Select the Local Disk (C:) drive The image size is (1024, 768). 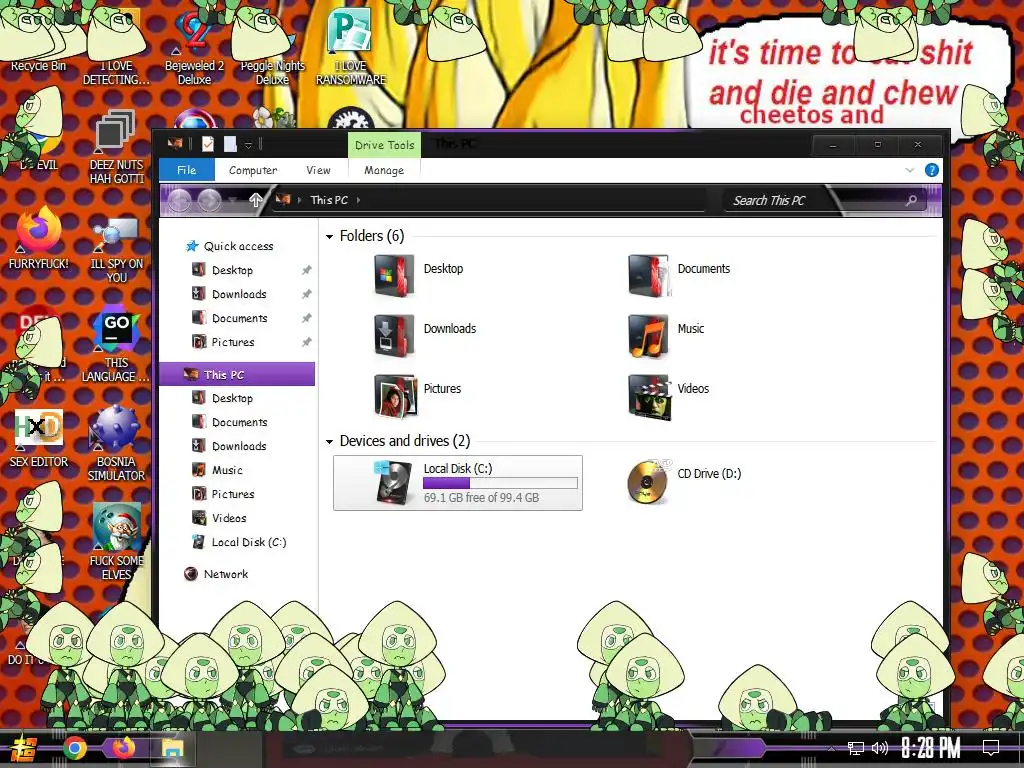458,483
